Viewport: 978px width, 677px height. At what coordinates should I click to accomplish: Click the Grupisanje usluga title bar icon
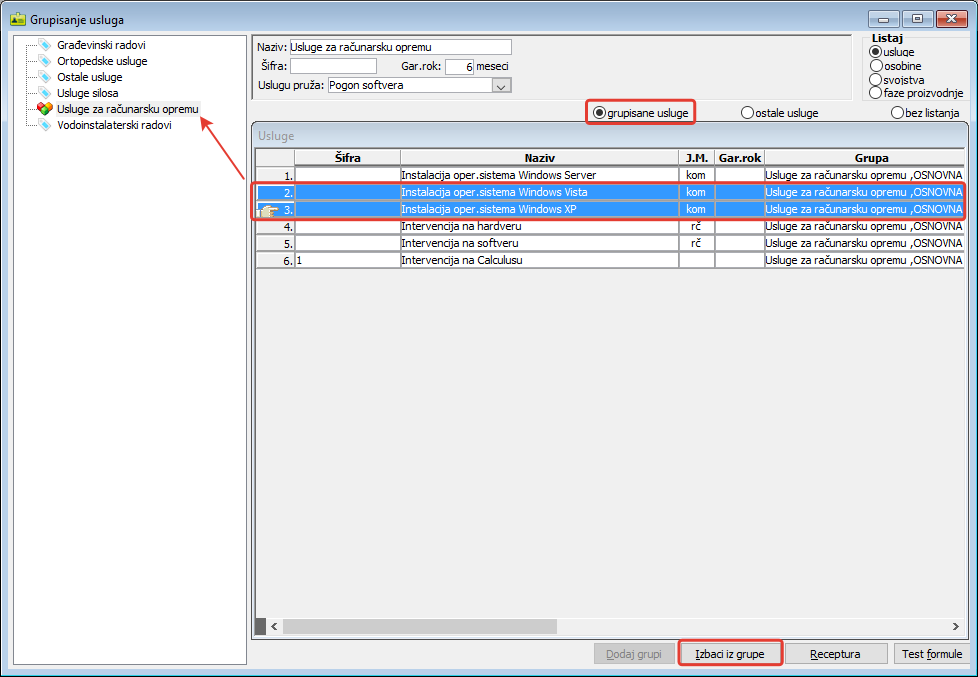[x=17, y=19]
